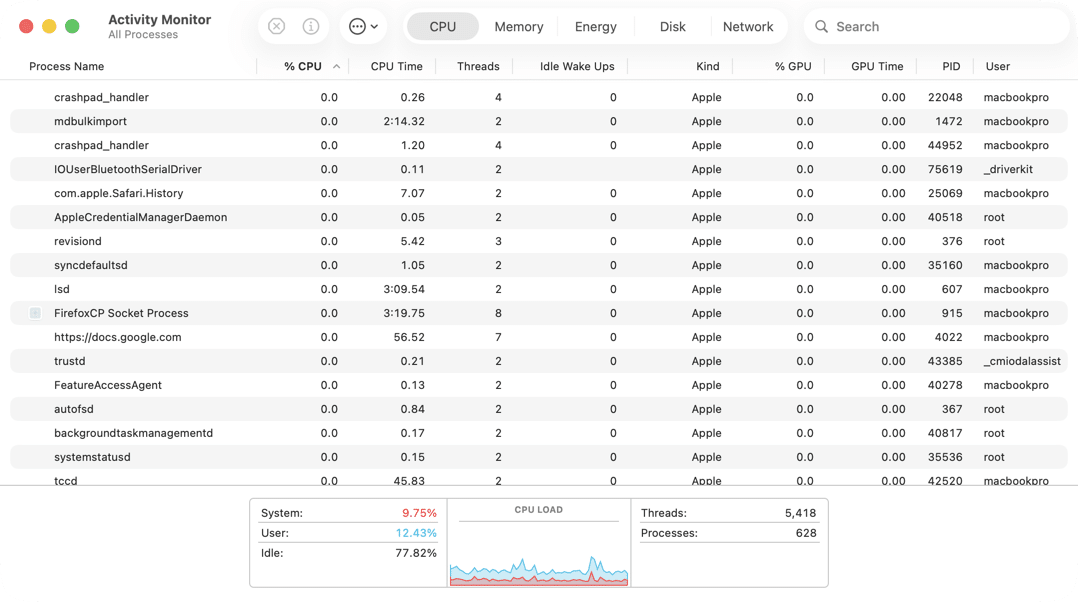Image resolution: width=1078 pixels, height=602 pixels.
Task: Click the _cmiodalassist user cell
Action: tap(1022, 361)
